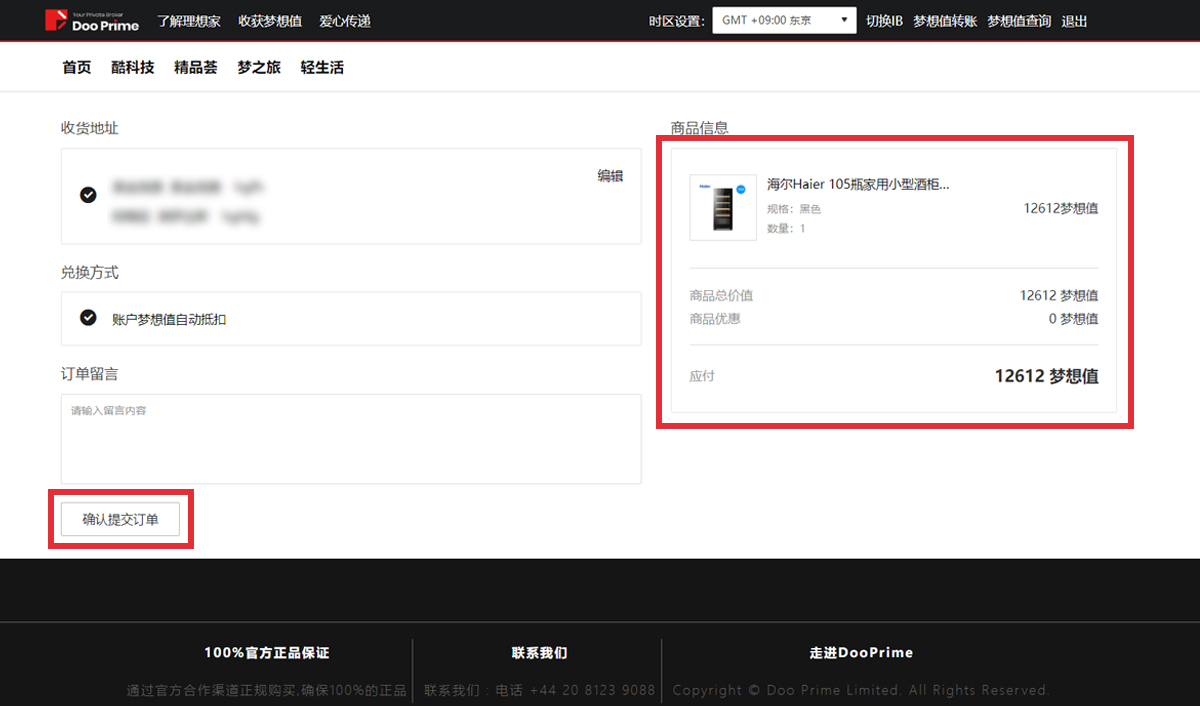Open the 首页 home tab
The width and height of the screenshot is (1200, 706).
pos(76,68)
